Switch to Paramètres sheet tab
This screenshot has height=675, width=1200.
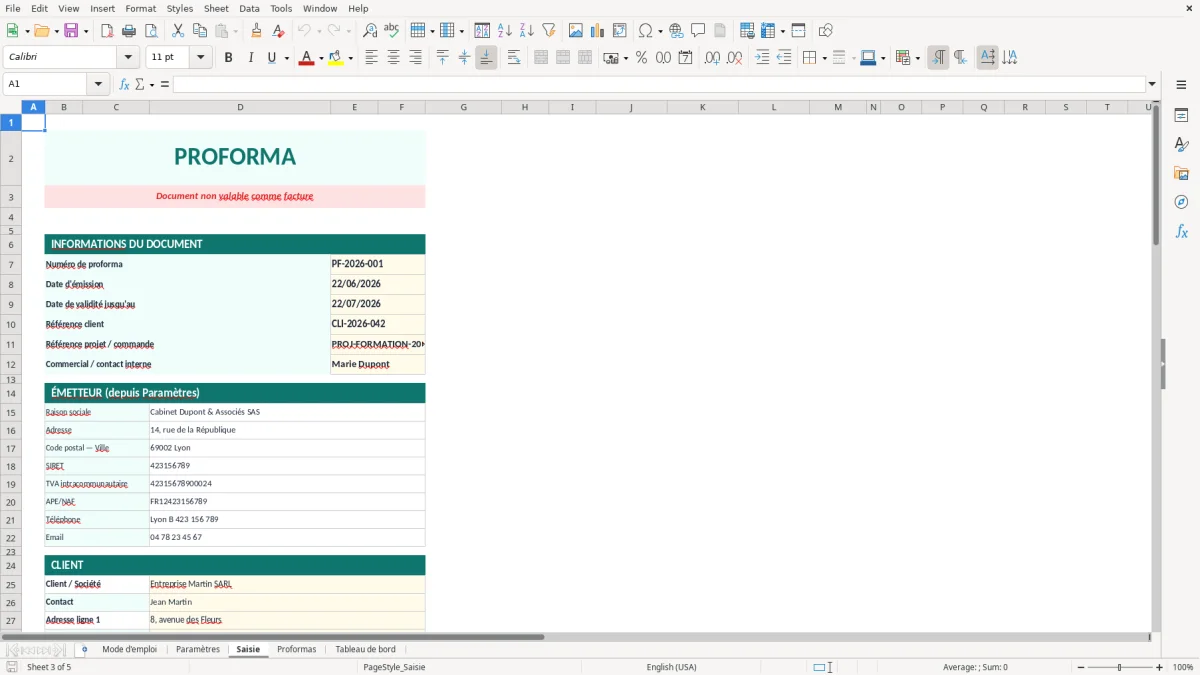coord(198,649)
